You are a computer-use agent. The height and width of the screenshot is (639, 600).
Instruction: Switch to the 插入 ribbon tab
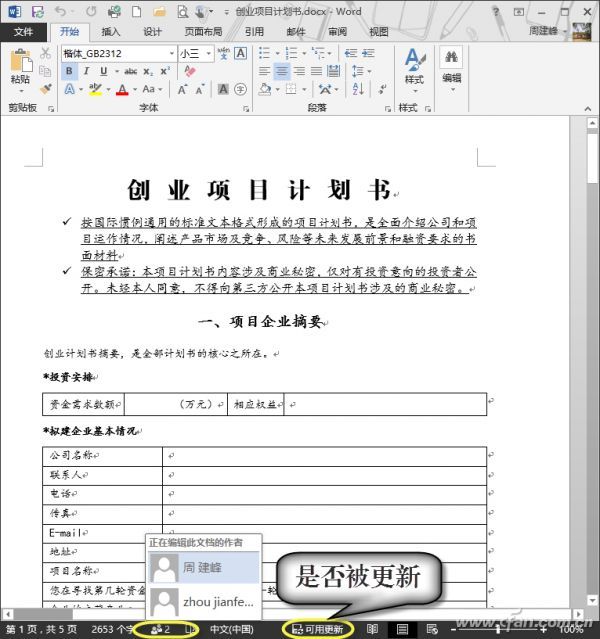[x=111, y=31]
